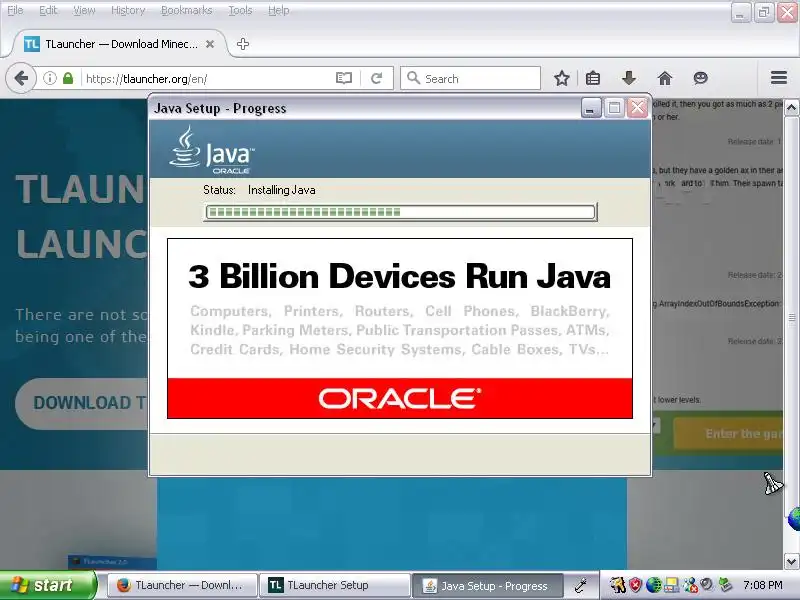Open the File menu
Viewport: 800px width, 600px height.
coord(15,10)
